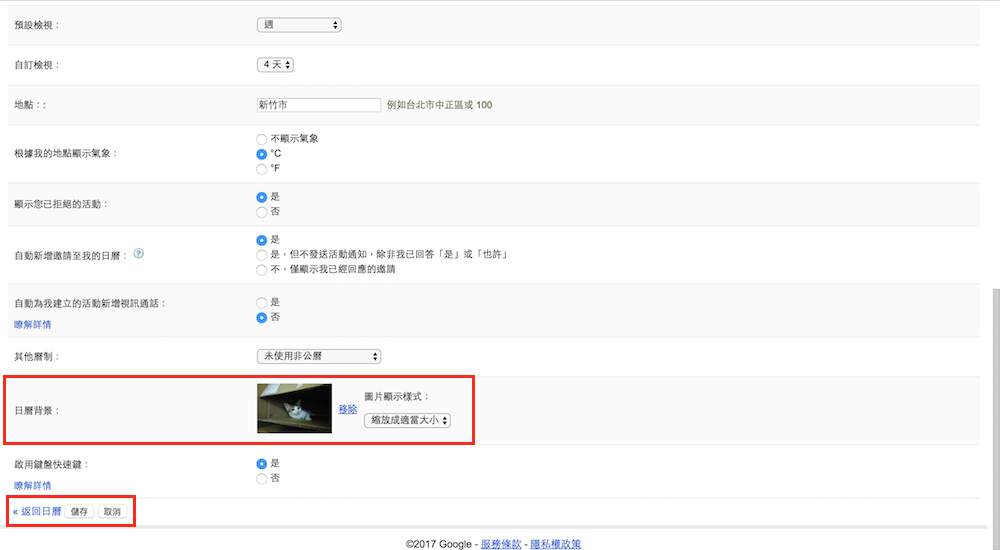
Task: Open the help icon beside 自動新增邀請至我的日曆
Action: click(138, 254)
